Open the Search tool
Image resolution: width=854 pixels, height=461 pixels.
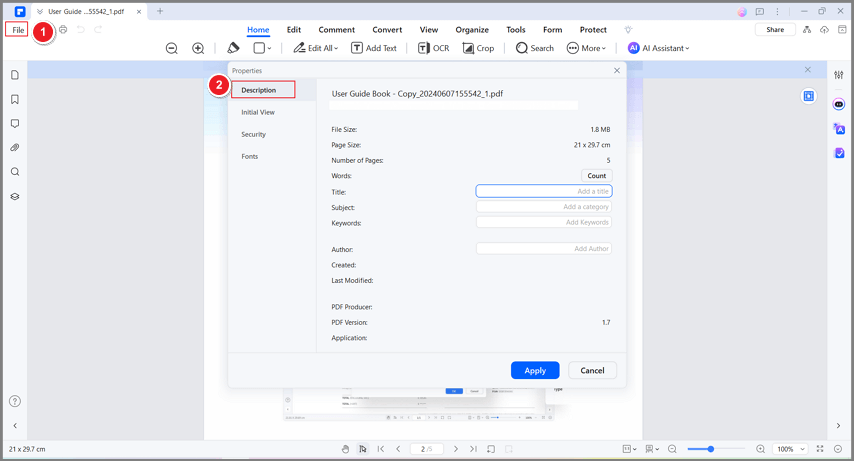click(x=535, y=48)
